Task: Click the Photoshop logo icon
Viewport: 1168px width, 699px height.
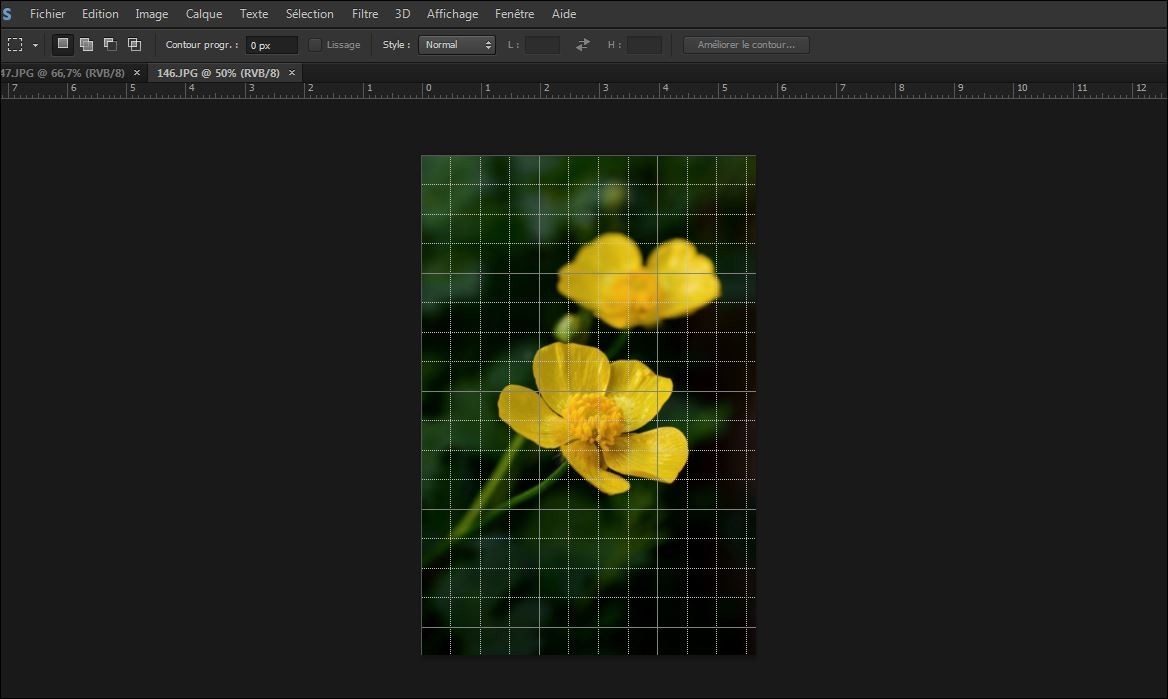Action: click(x=7, y=14)
